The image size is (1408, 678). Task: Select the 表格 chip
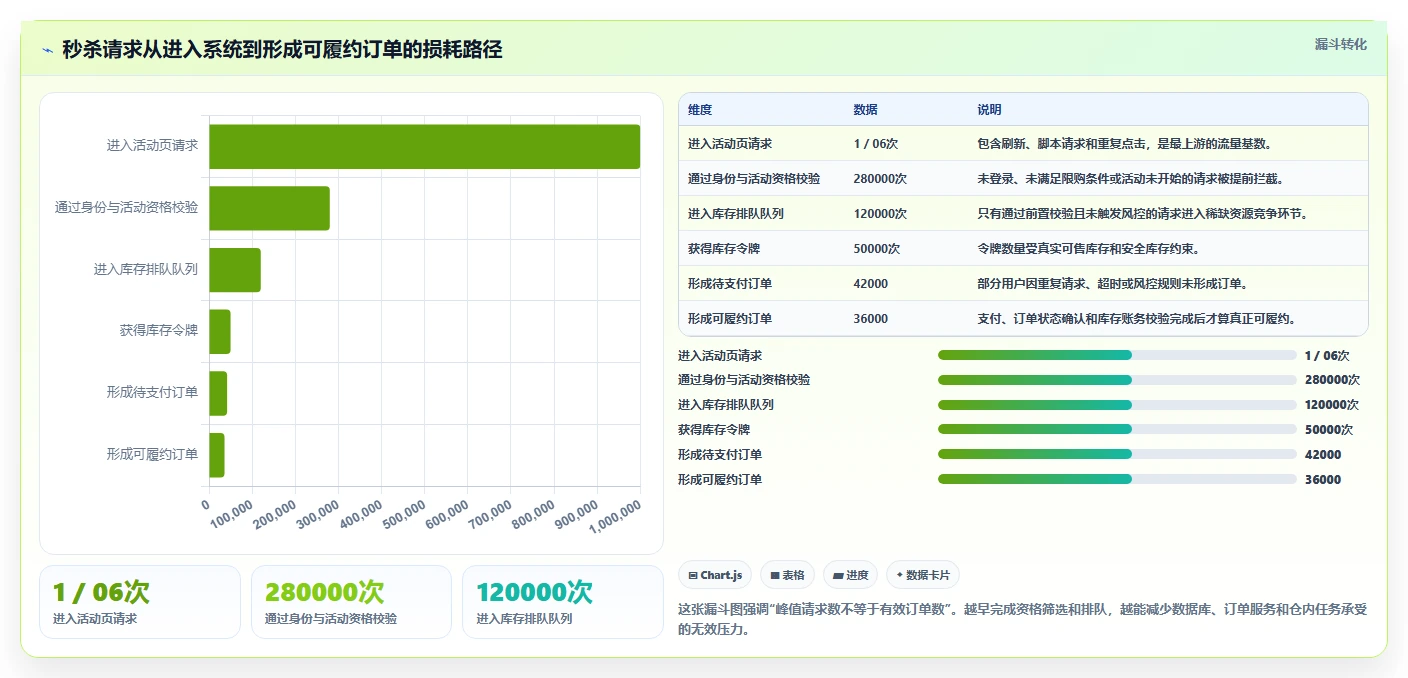pos(787,575)
